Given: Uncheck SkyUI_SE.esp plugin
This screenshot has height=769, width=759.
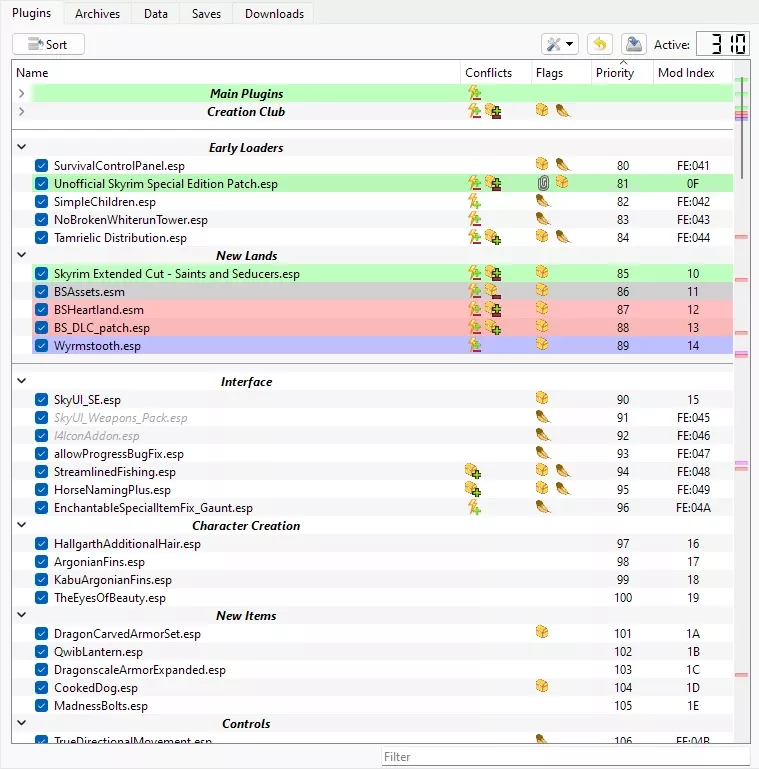Looking at the screenshot, I should [42, 400].
